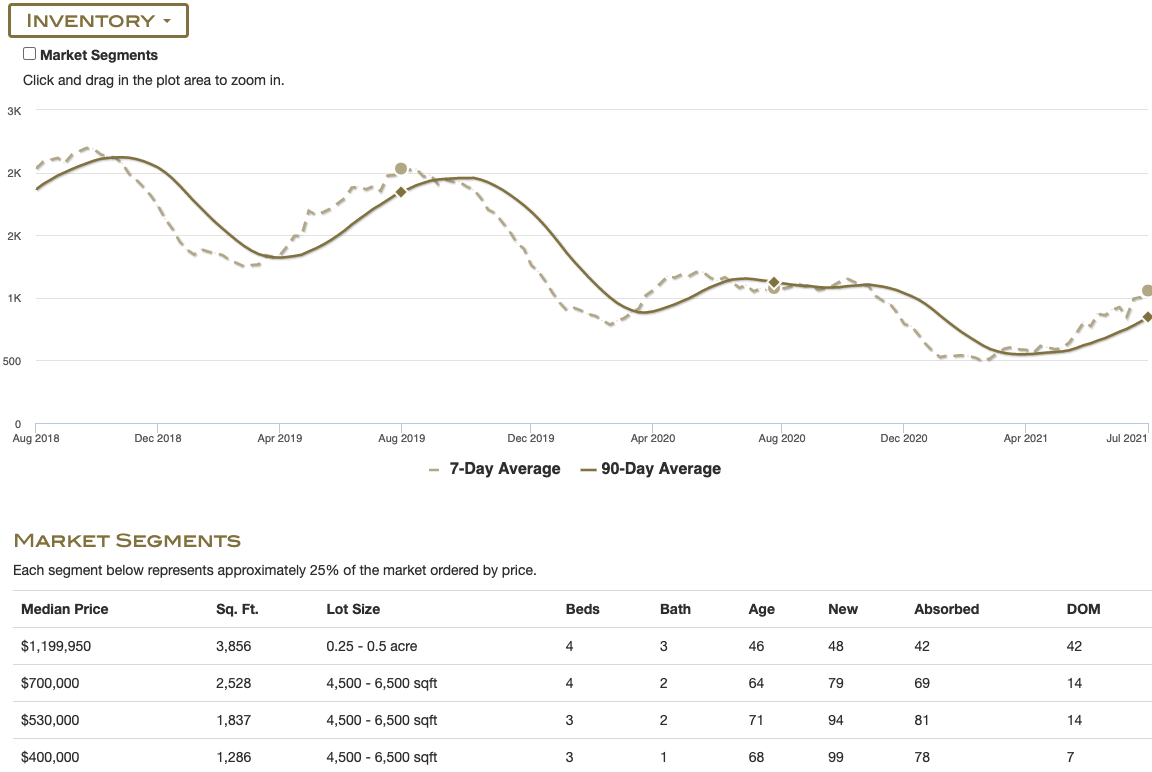The width and height of the screenshot is (1152, 772).
Task: Click the 3,856 square footage value
Action: (x=234, y=646)
